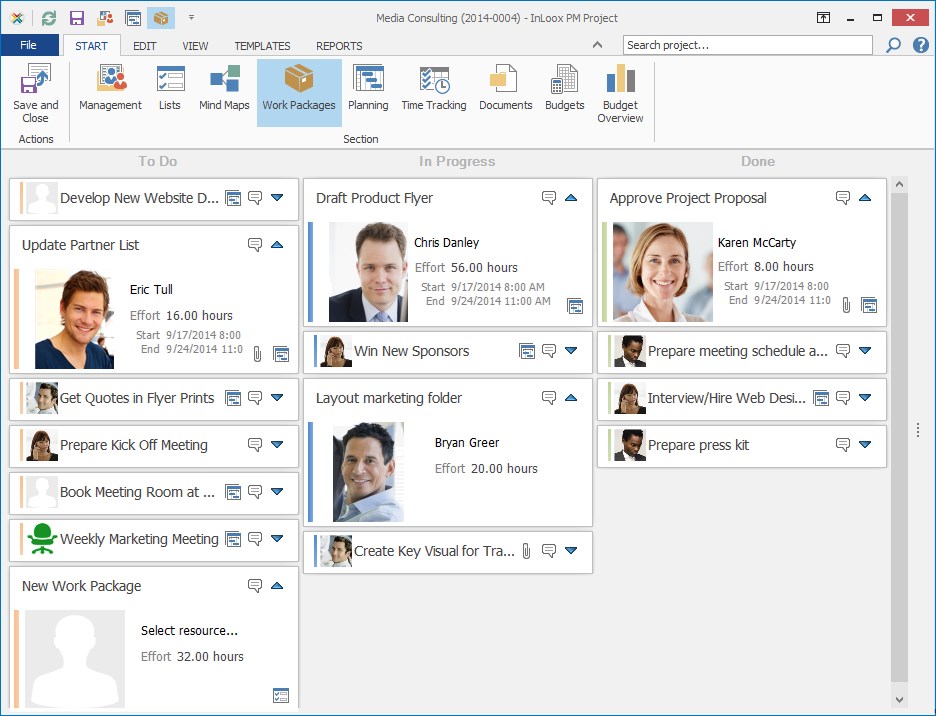Viewport: 936px width, 716px height.
Task: Click the work packages icon in quick access toolbar
Action: (x=161, y=18)
